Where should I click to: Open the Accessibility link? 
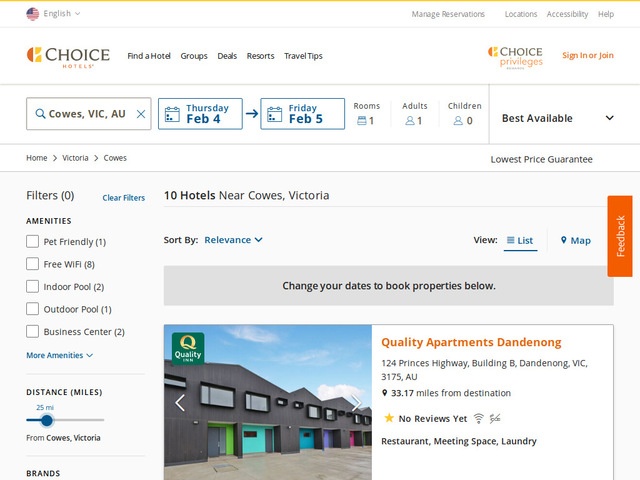click(x=567, y=14)
